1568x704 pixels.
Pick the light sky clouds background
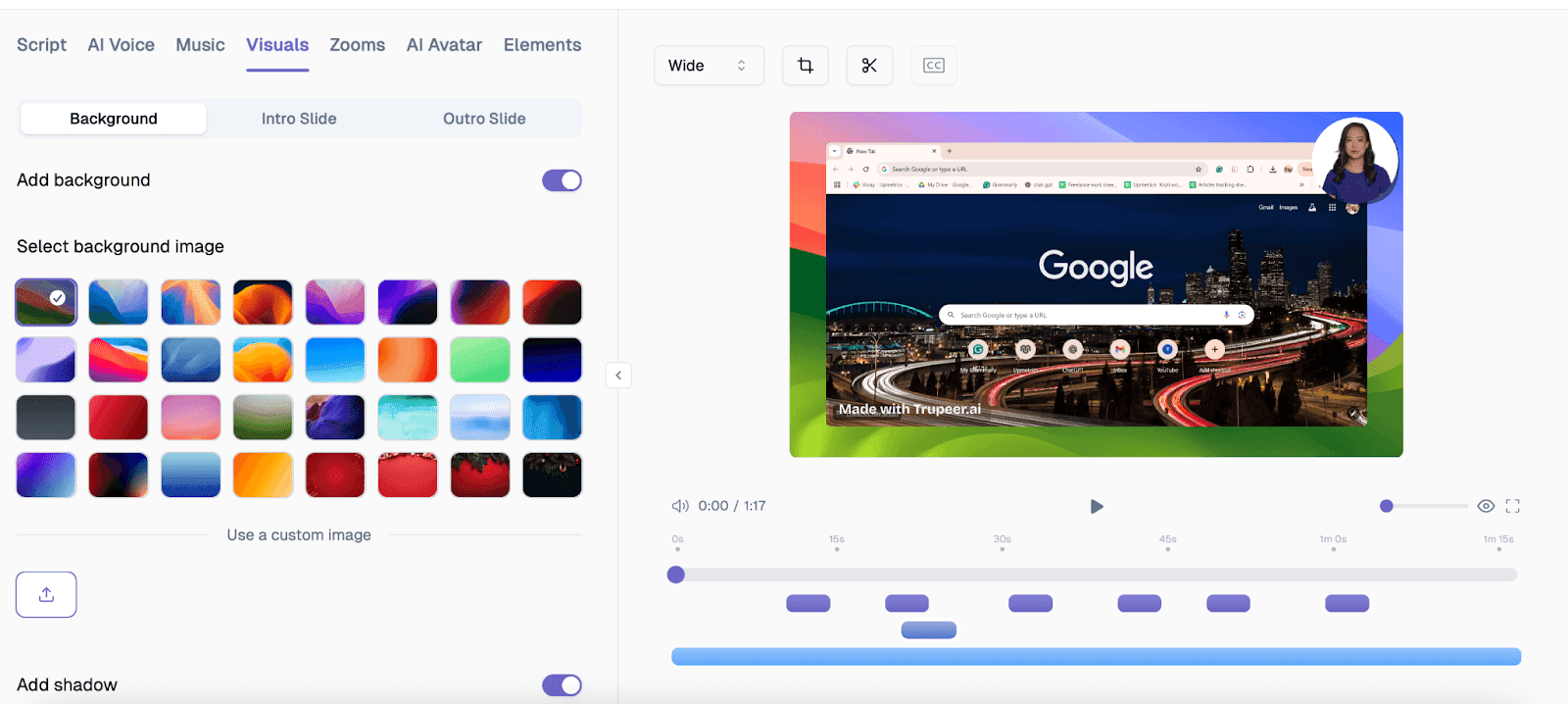(x=480, y=418)
